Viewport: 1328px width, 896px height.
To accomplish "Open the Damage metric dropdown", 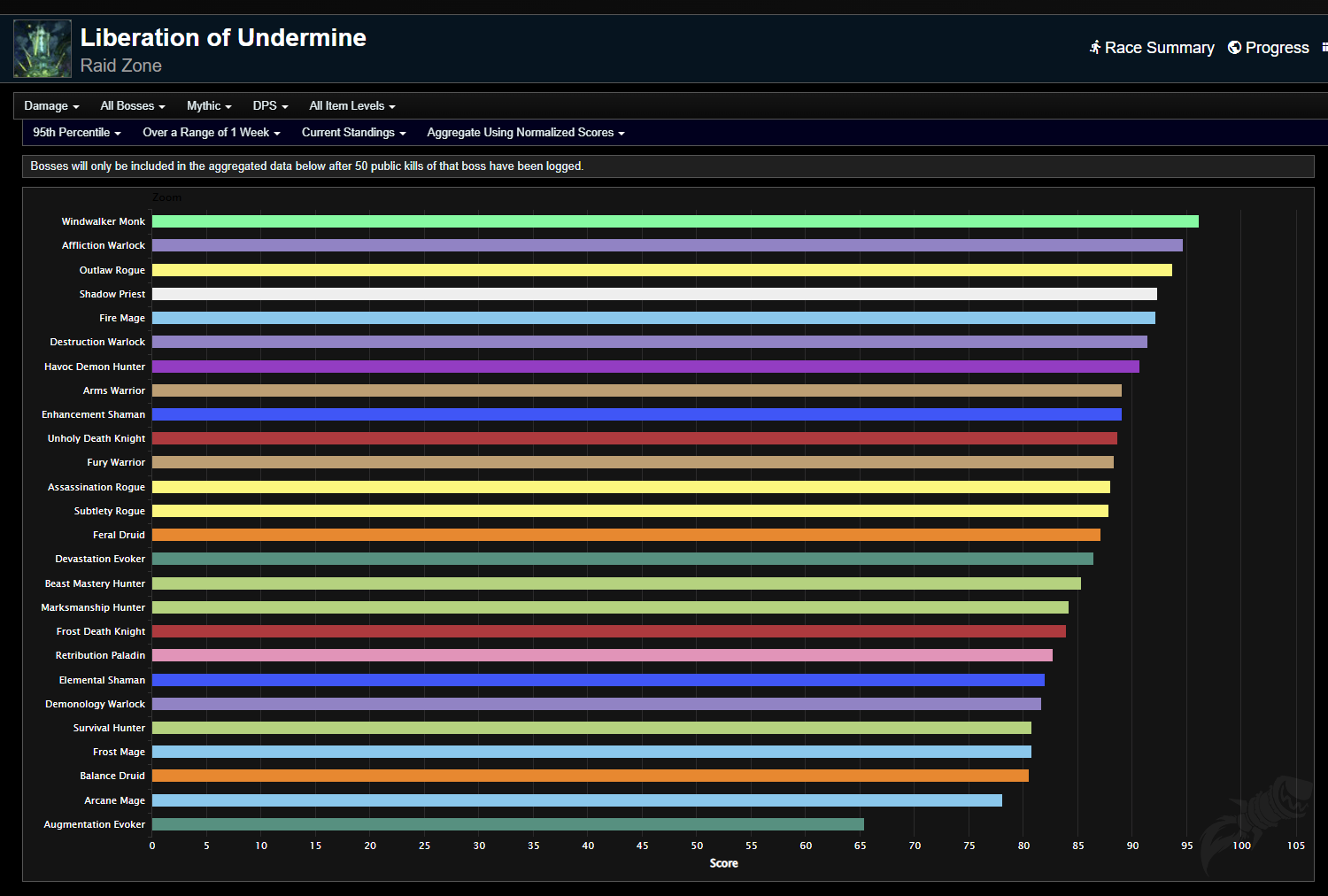I will (51, 105).
